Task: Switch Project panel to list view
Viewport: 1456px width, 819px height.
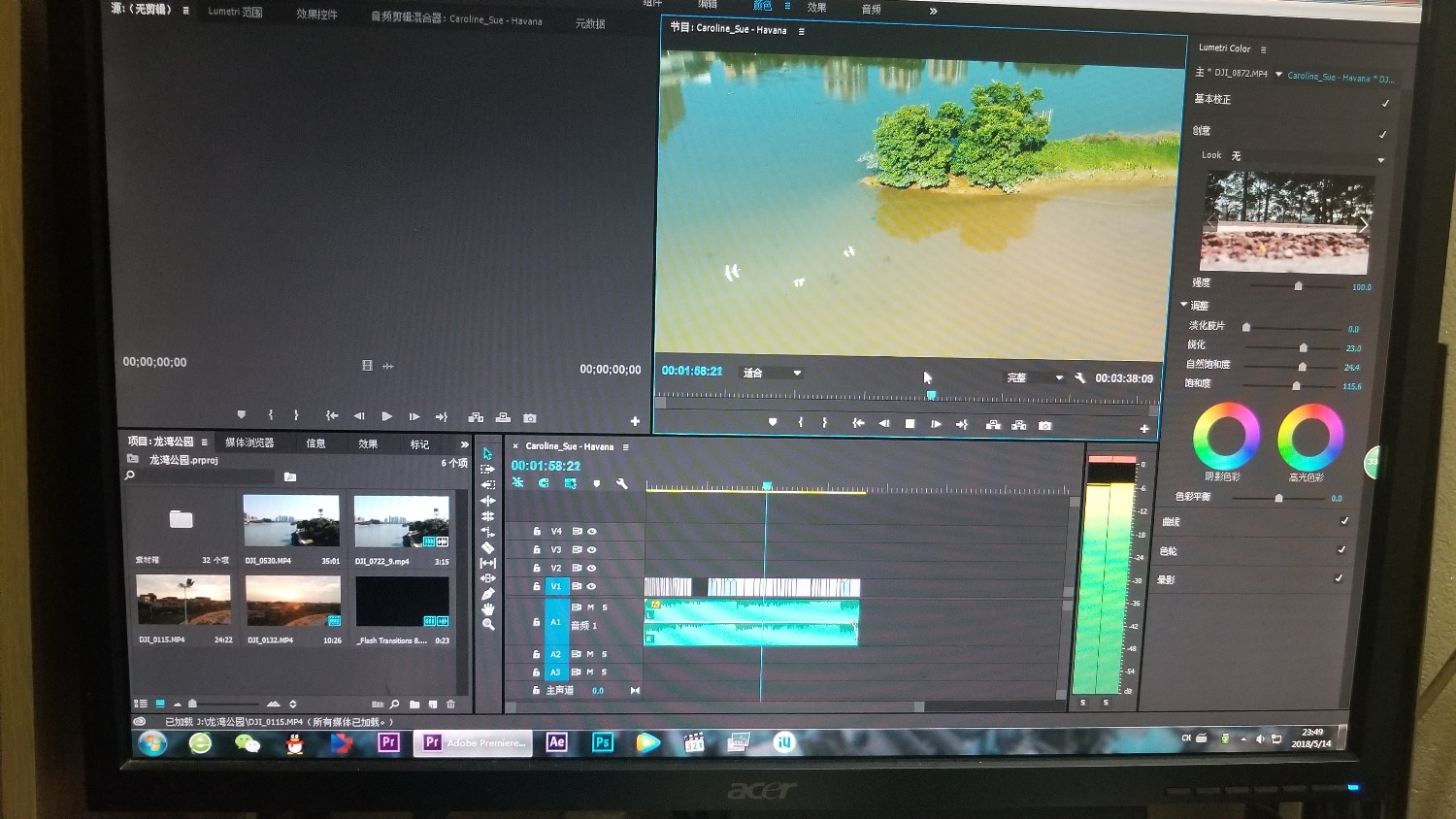Action: 141,704
